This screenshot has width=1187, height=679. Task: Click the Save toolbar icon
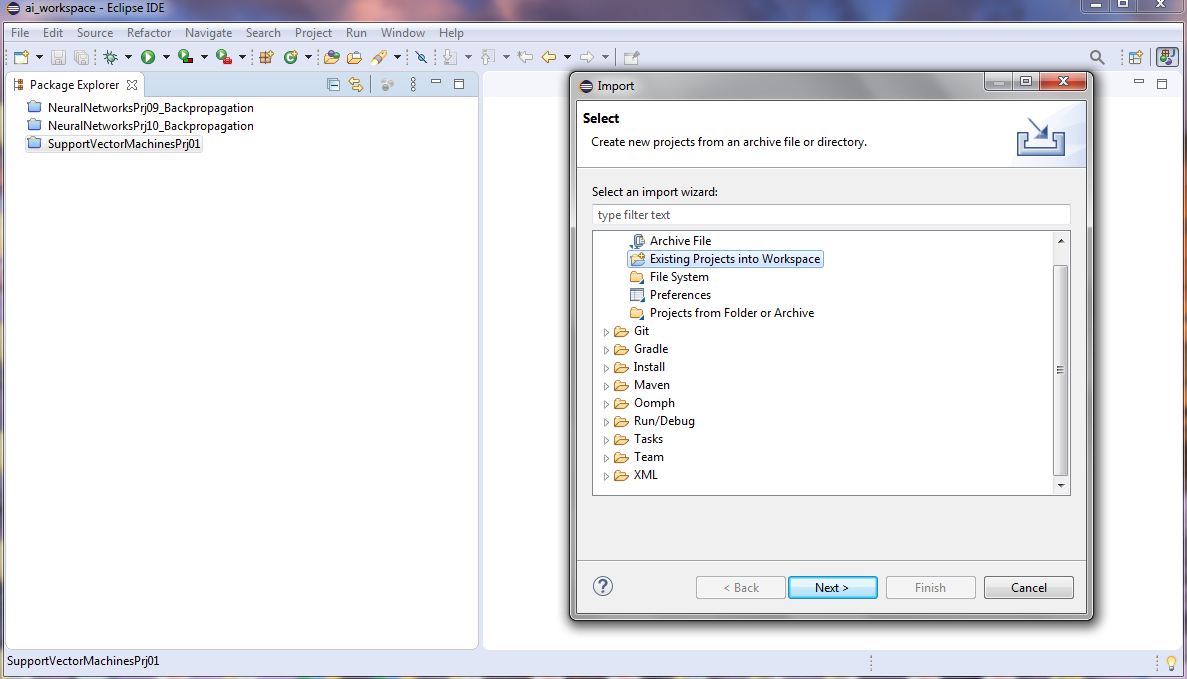pyautogui.click(x=58, y=57)
